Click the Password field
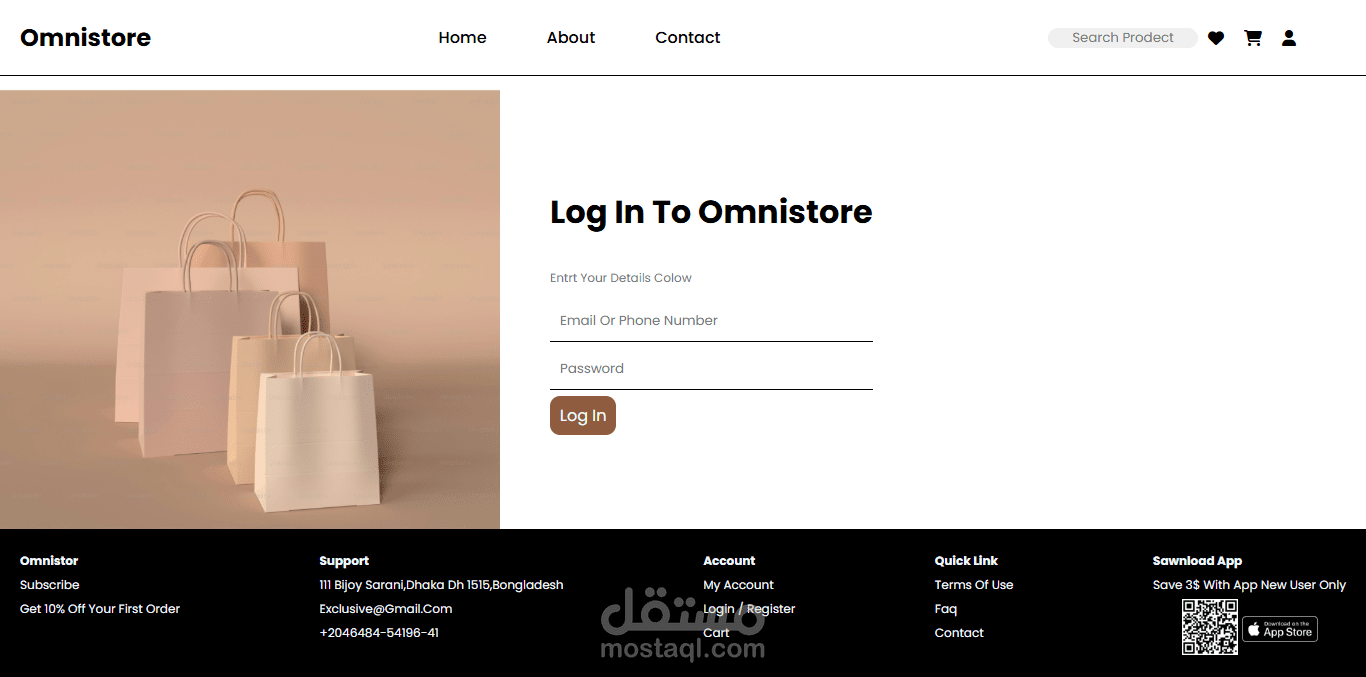 pos(711,369)
